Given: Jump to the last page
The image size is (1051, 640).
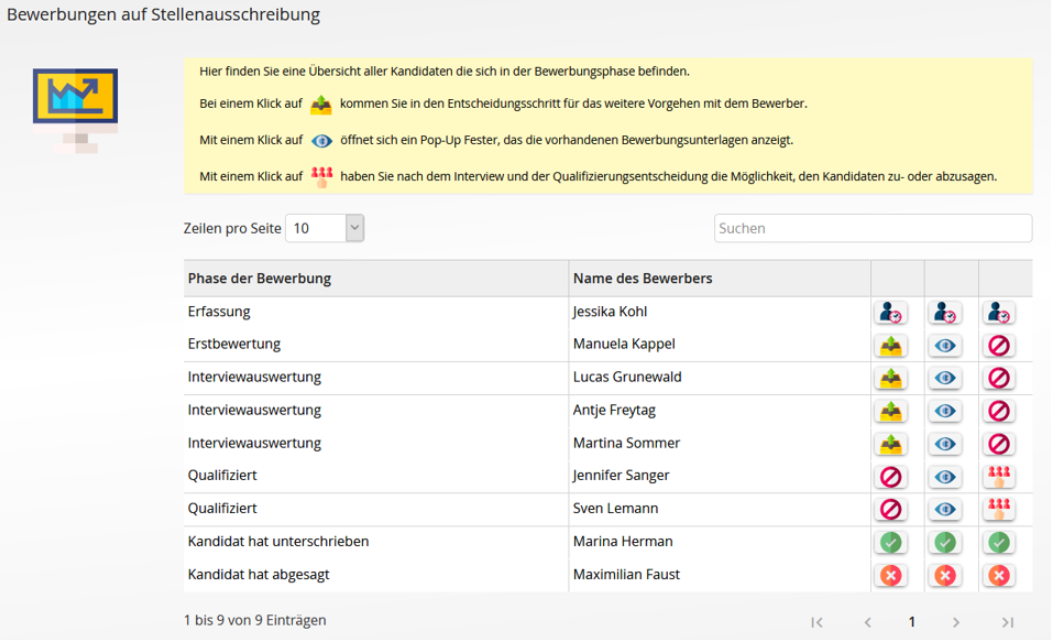Looking at the screenshot, I should point(1007,622).
